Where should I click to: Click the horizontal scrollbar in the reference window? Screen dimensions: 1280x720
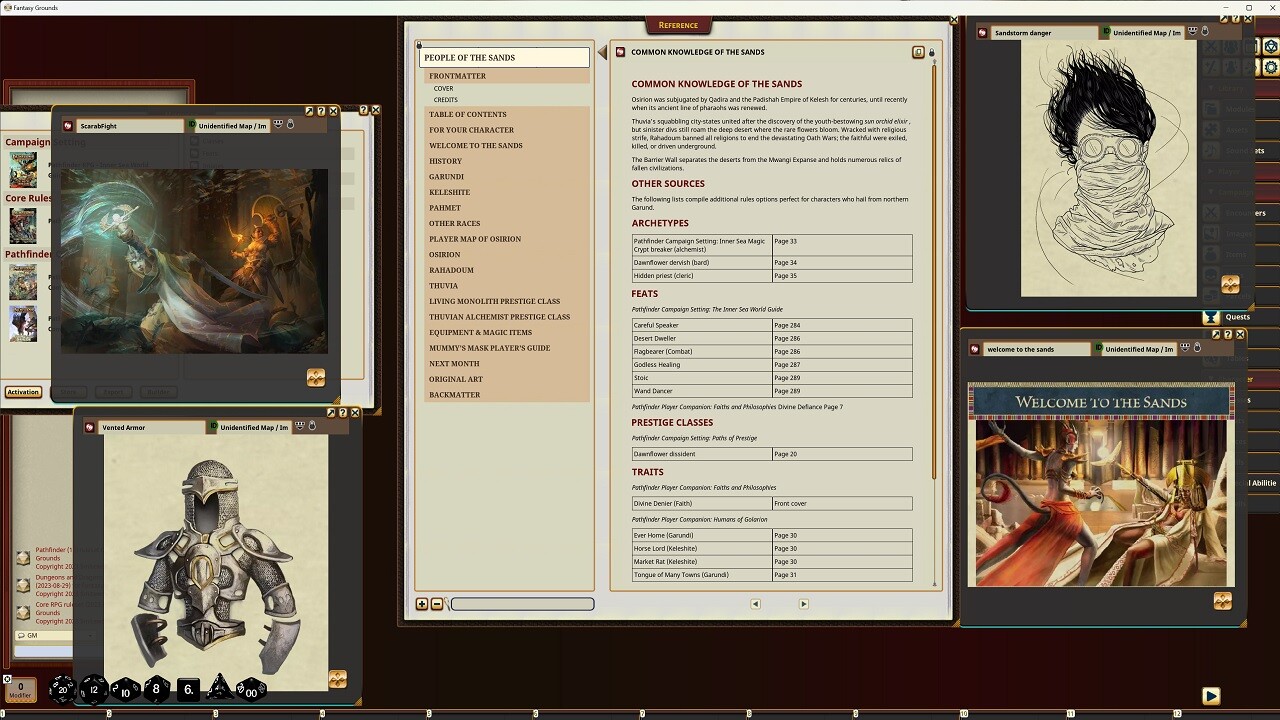(520, 604)
